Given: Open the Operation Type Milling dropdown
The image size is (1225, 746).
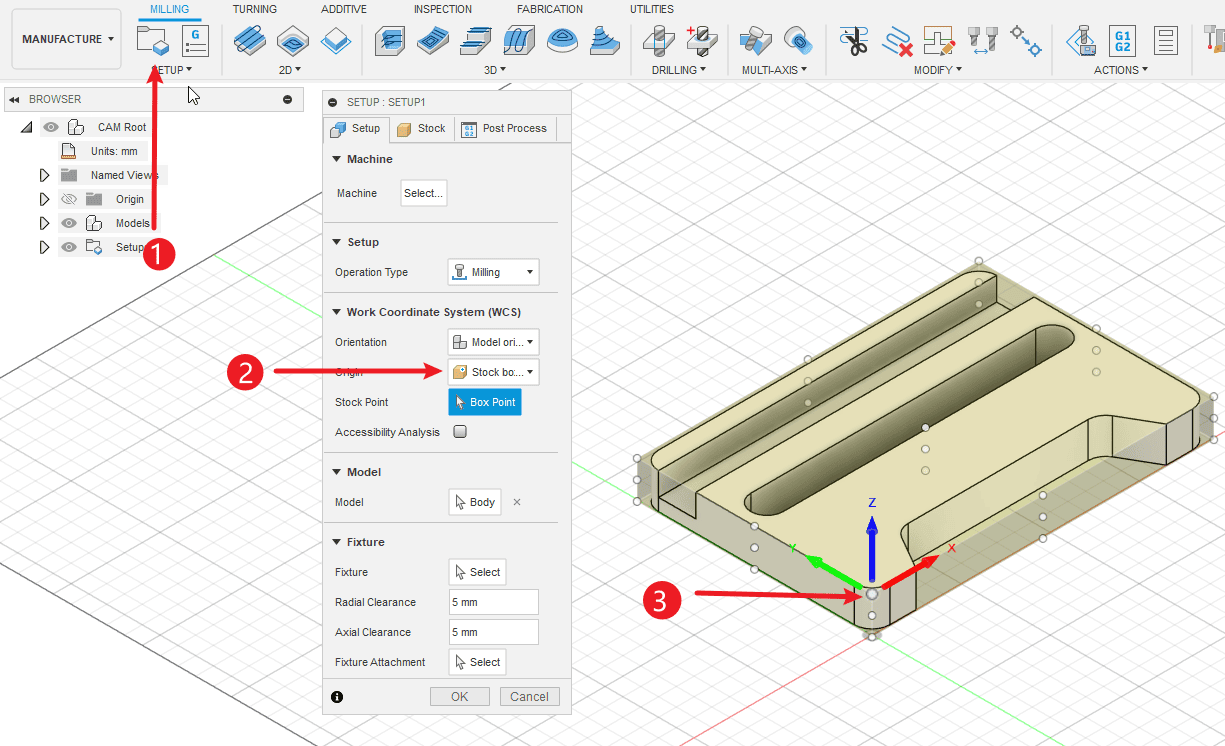Looking at the screenshot, I should tap(493, 272).
